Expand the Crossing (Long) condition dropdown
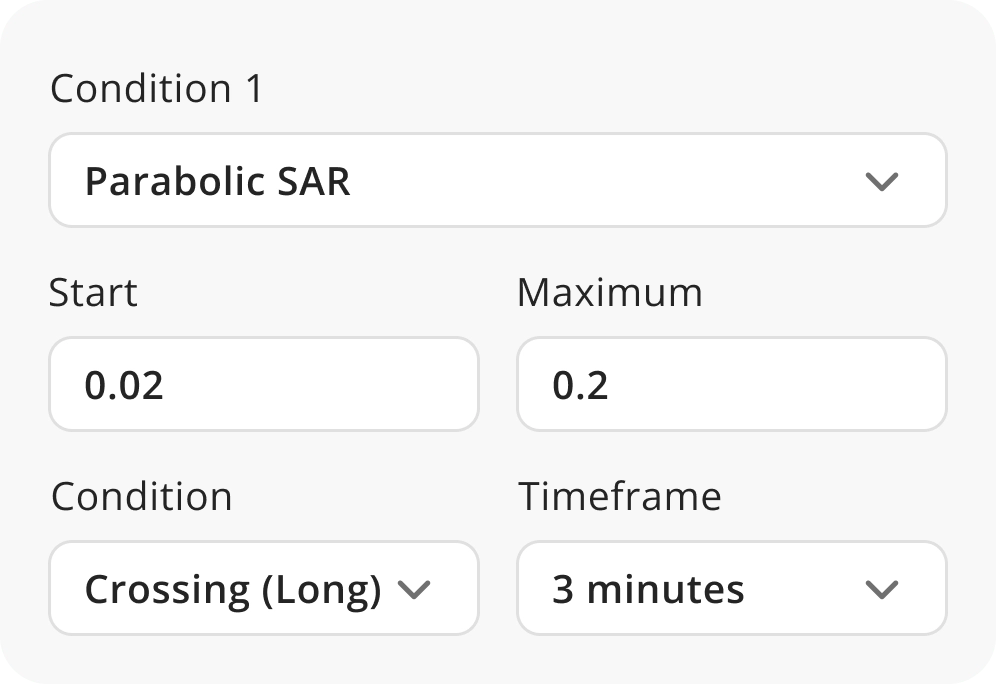The width and height of the screenshot is (996, 684). (x=264, y=588)
